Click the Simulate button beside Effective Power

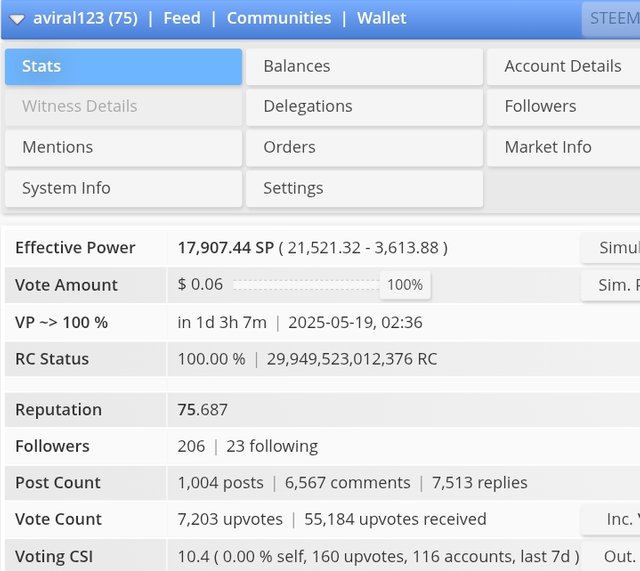(611, 248)
